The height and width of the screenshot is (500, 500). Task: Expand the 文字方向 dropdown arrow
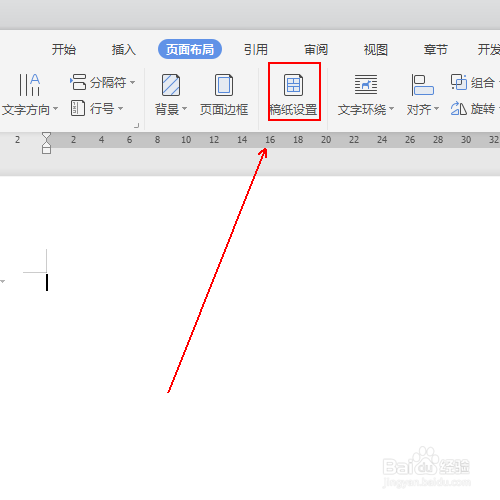(55, 109)
